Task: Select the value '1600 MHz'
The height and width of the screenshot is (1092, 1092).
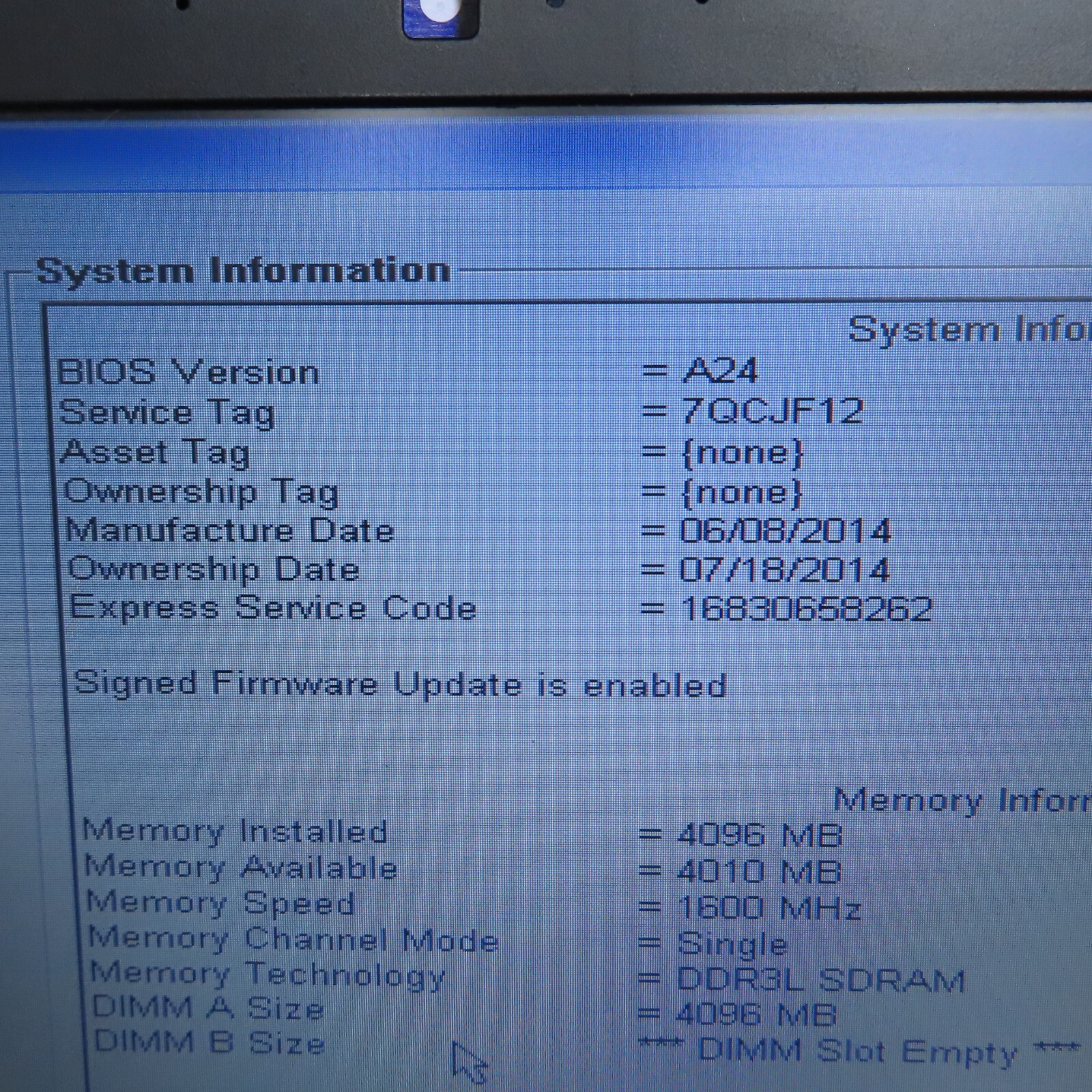Action: pyautogui.click(x=769, y=908)
